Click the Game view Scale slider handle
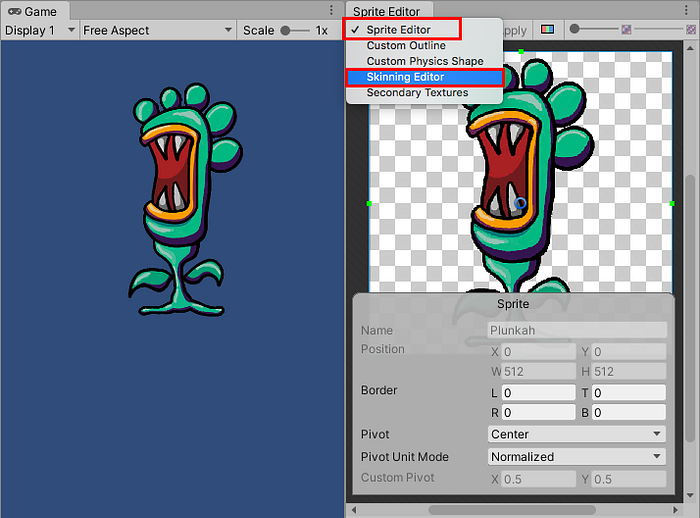This screenshot has height=518, width=700. click(x=285, y=30)
